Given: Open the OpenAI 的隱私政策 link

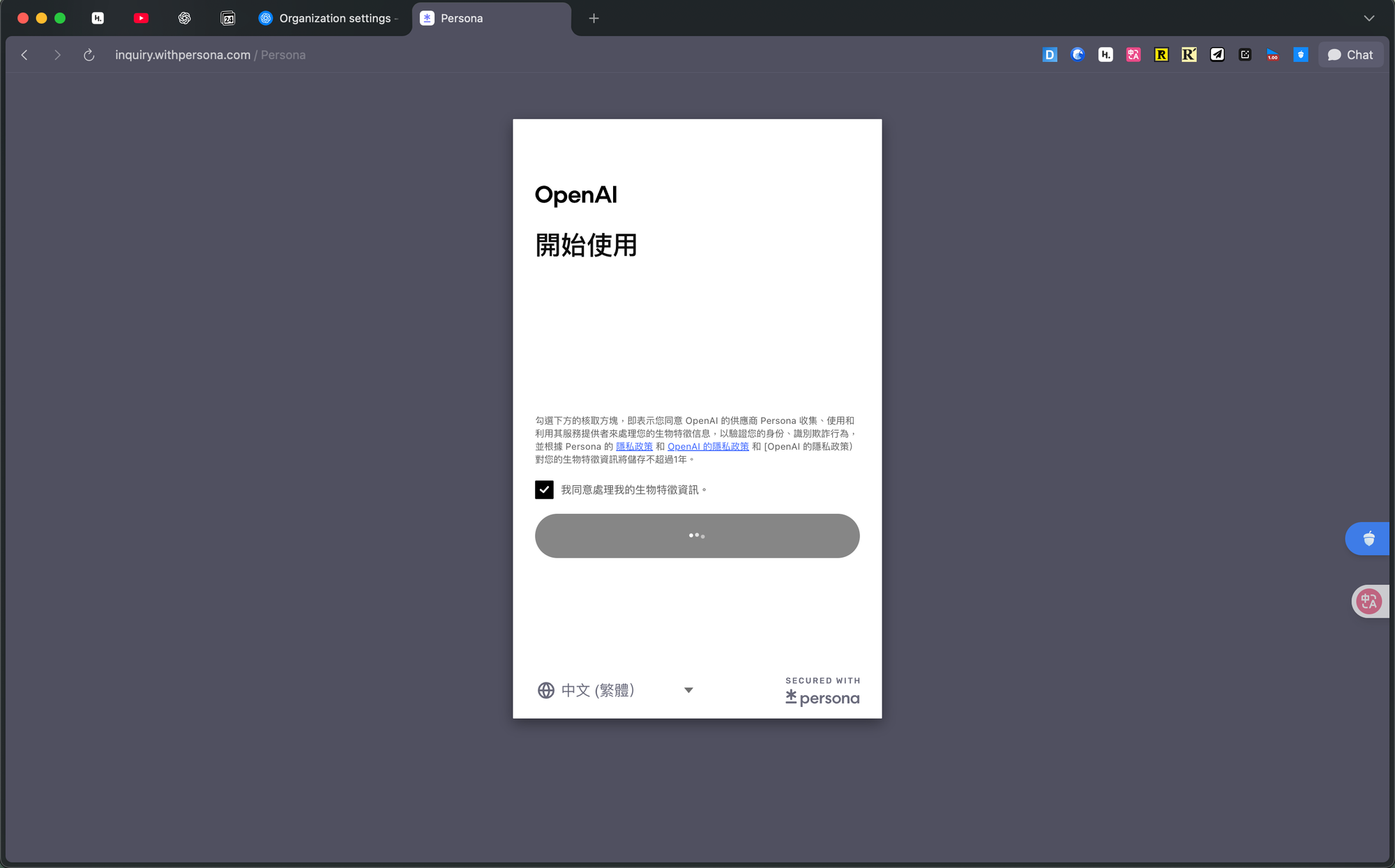Looking at the screenshot, I should pos(707,446).
